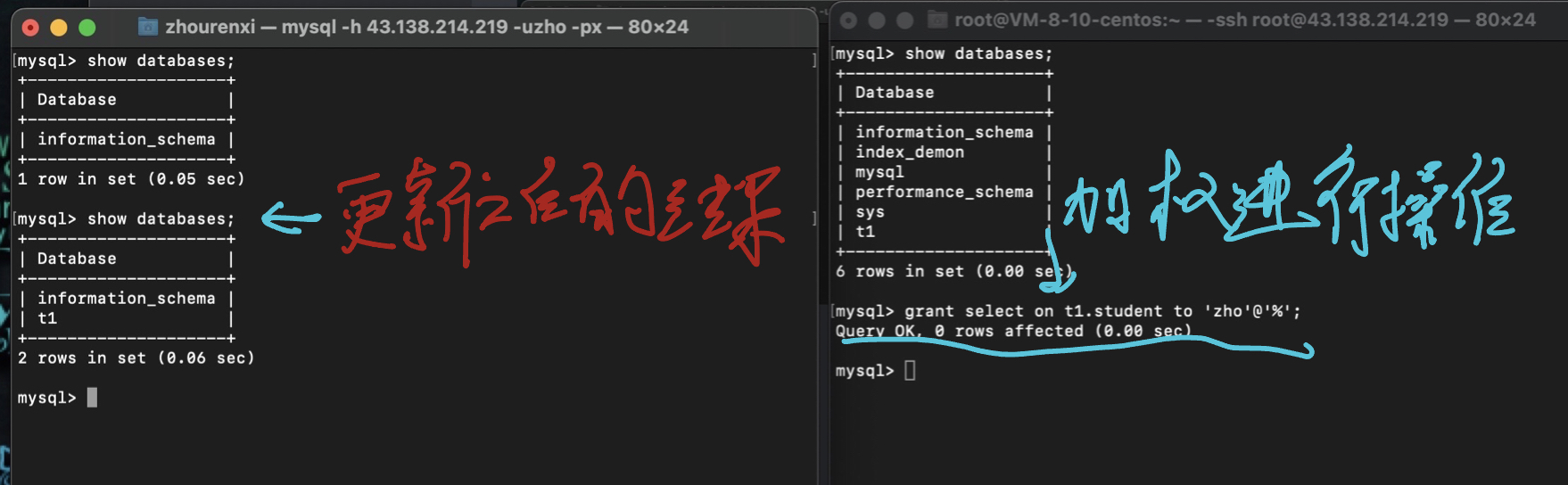
Task: Click '1 row in set (0.05 sec)' line
Action: 131,179
